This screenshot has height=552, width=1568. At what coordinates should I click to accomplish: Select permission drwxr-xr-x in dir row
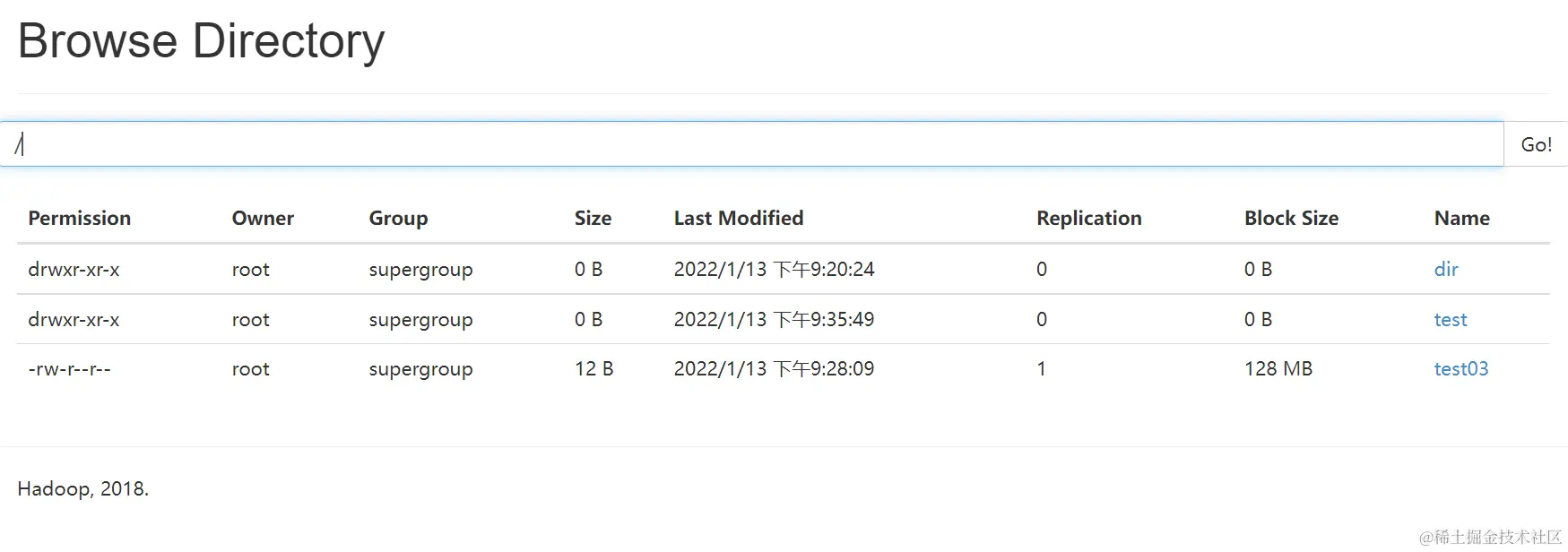click(x=74, y=269)
